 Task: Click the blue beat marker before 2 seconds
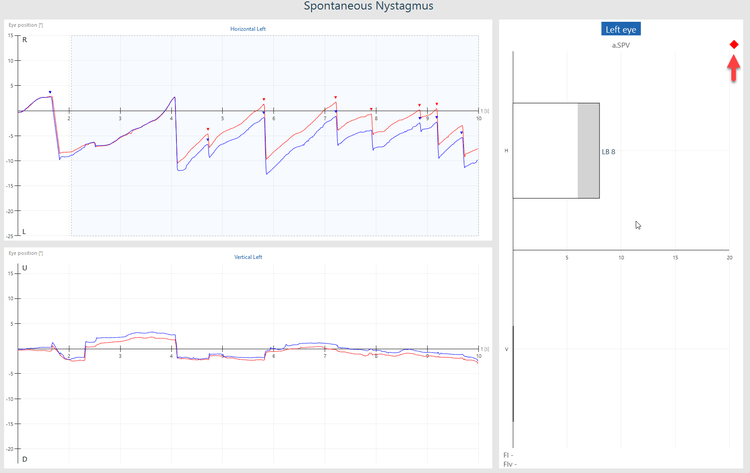click(50, 92)
